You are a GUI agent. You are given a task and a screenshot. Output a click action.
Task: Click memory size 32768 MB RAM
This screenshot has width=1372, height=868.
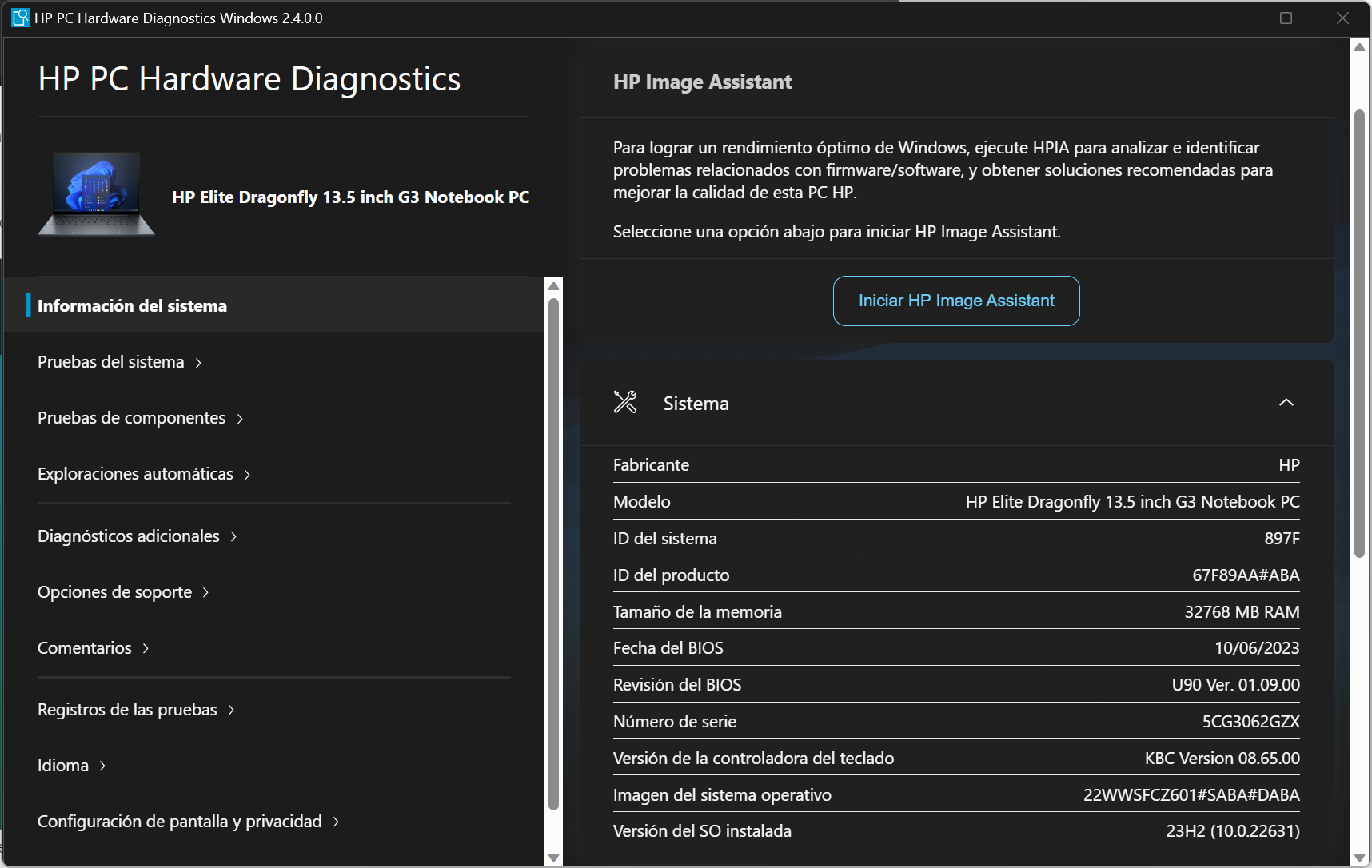click(1242, 612)
